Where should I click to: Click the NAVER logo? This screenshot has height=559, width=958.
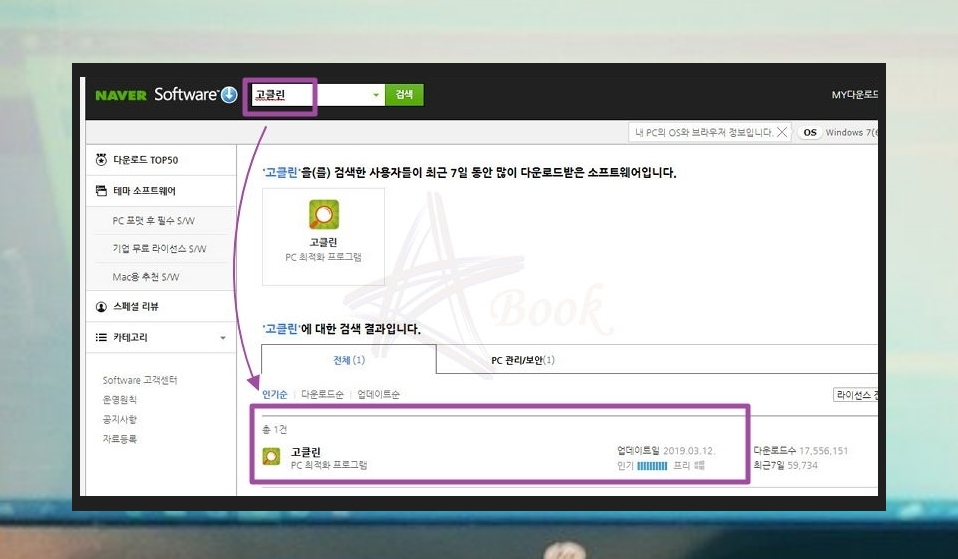coord(120,95)
